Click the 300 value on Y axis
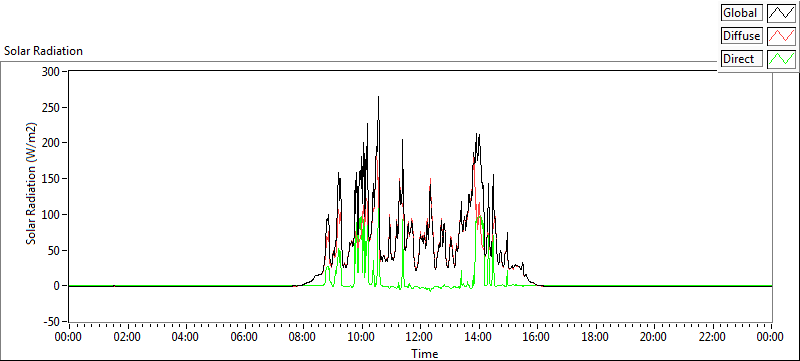800x361 pixels. coord(51,71)
